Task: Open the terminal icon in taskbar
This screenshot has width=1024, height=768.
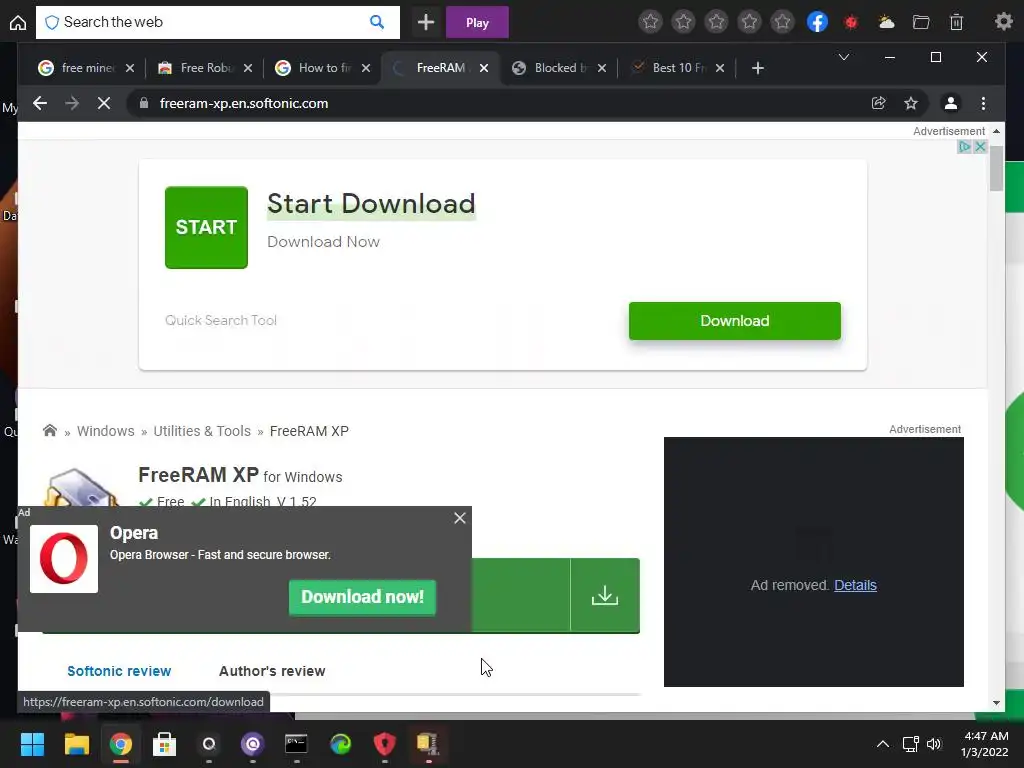Action: click(x=296, y=744)
